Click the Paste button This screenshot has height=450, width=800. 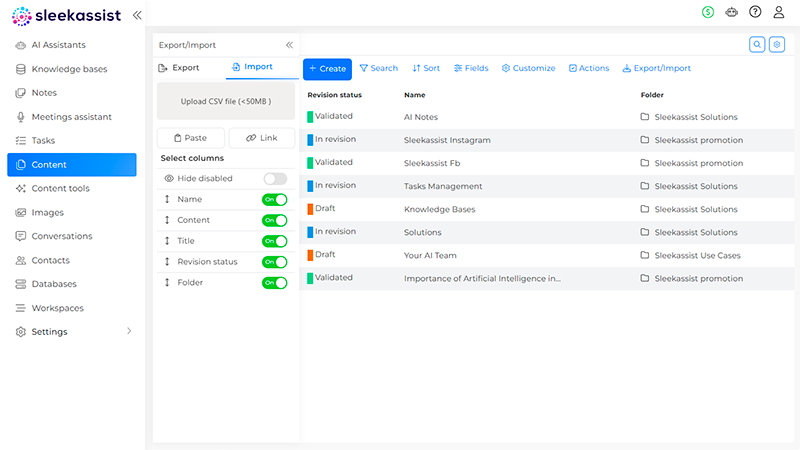click(191, 138)
